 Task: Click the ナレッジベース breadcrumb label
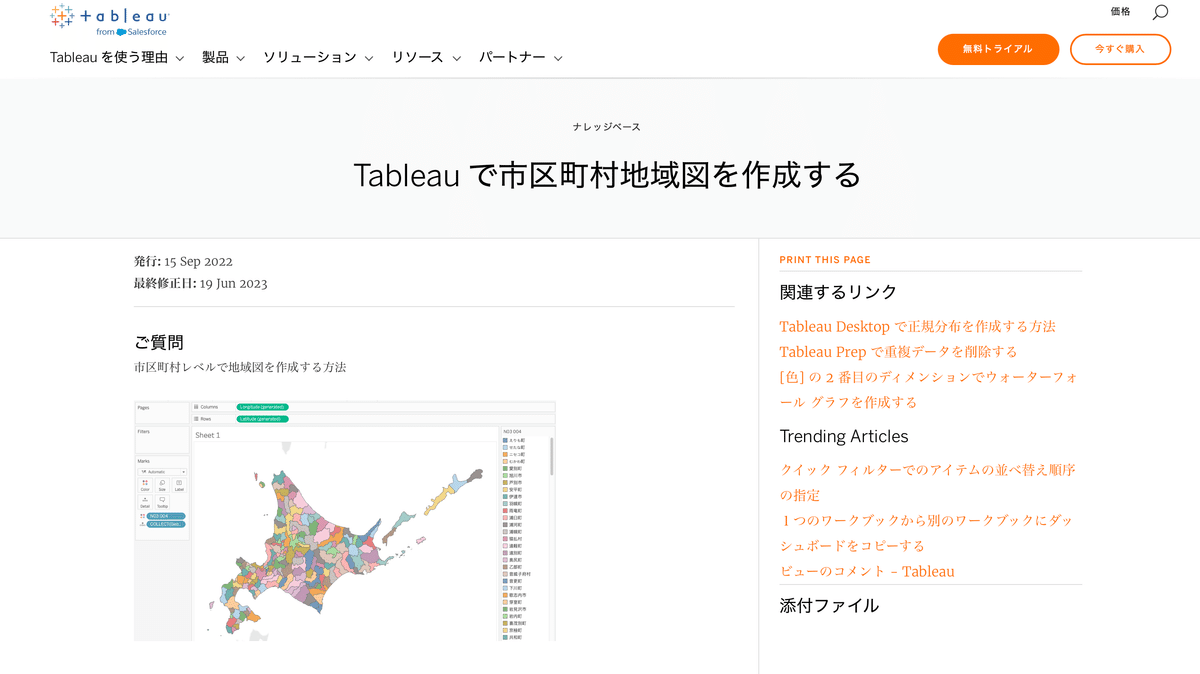pyautogui.click(x=607, y=127)
